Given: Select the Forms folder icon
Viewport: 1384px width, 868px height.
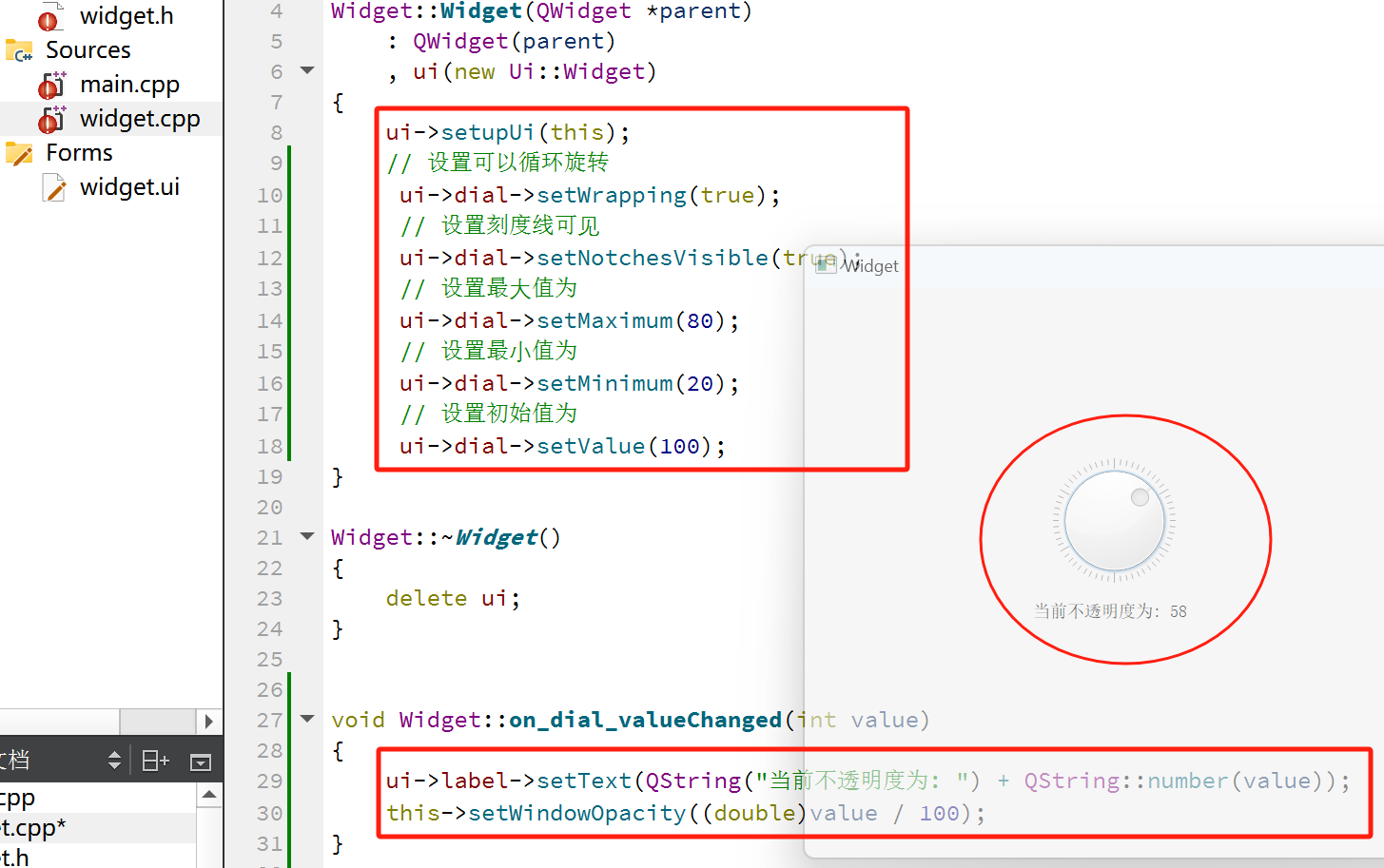Looking at the screenshot, I should tap(19, 153).
